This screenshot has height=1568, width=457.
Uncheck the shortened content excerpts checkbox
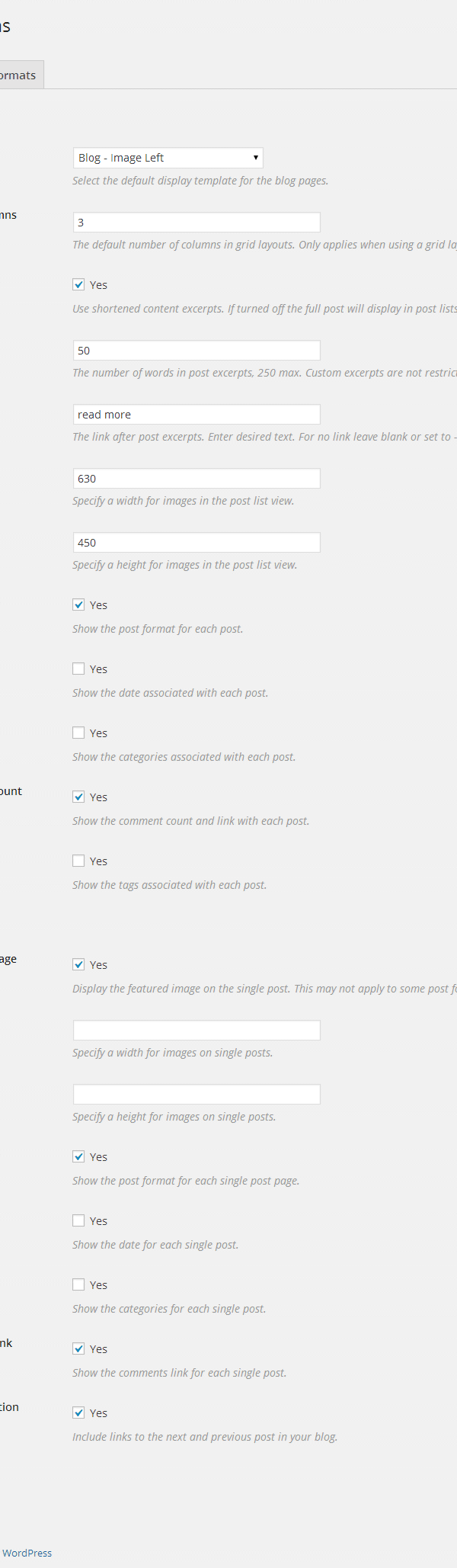tap(78, 284)
